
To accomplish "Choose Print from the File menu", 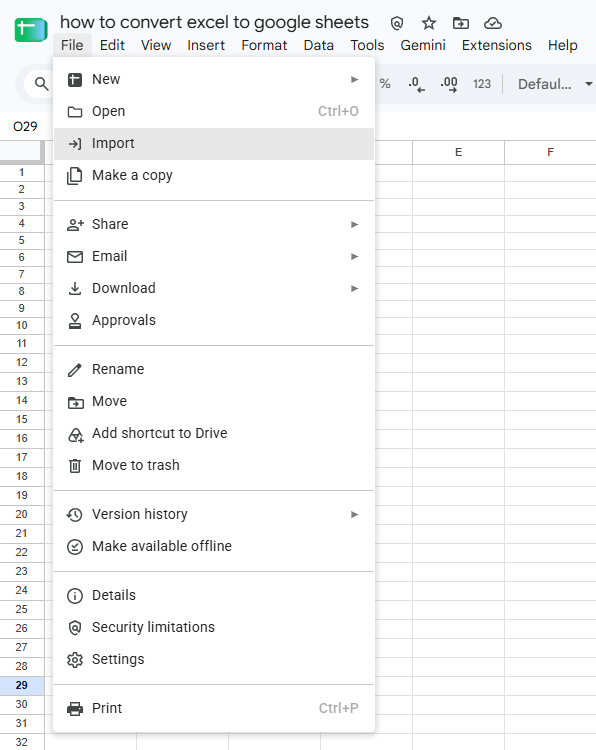I will coord(214,708).
